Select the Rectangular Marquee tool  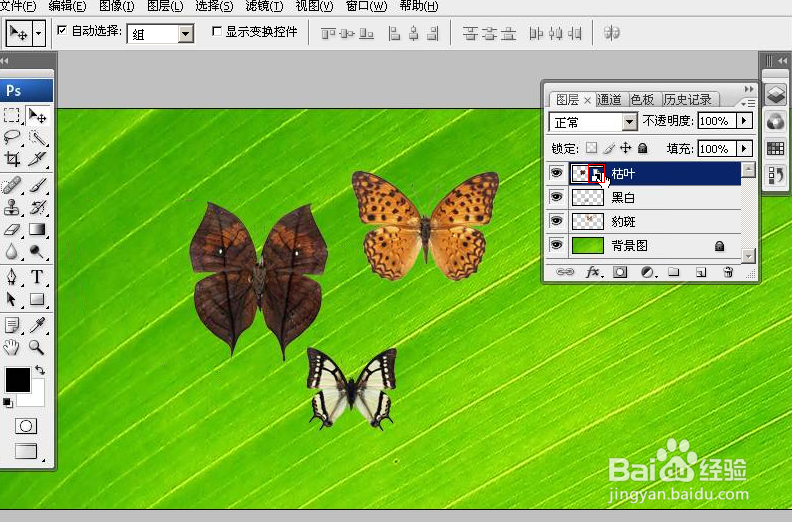point(12,116)
